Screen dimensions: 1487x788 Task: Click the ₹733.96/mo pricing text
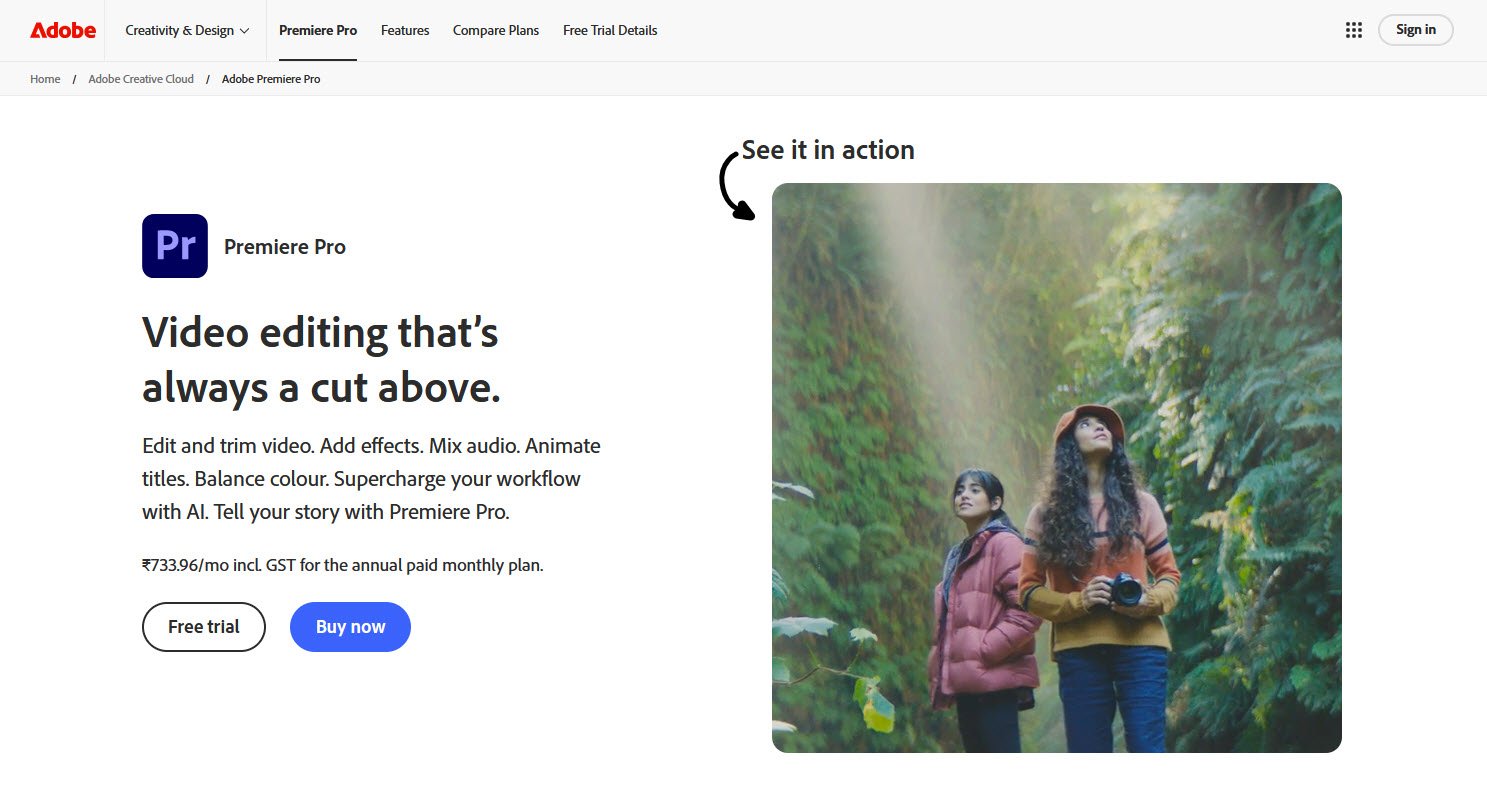pyautogui.click(x=343, y=565)
